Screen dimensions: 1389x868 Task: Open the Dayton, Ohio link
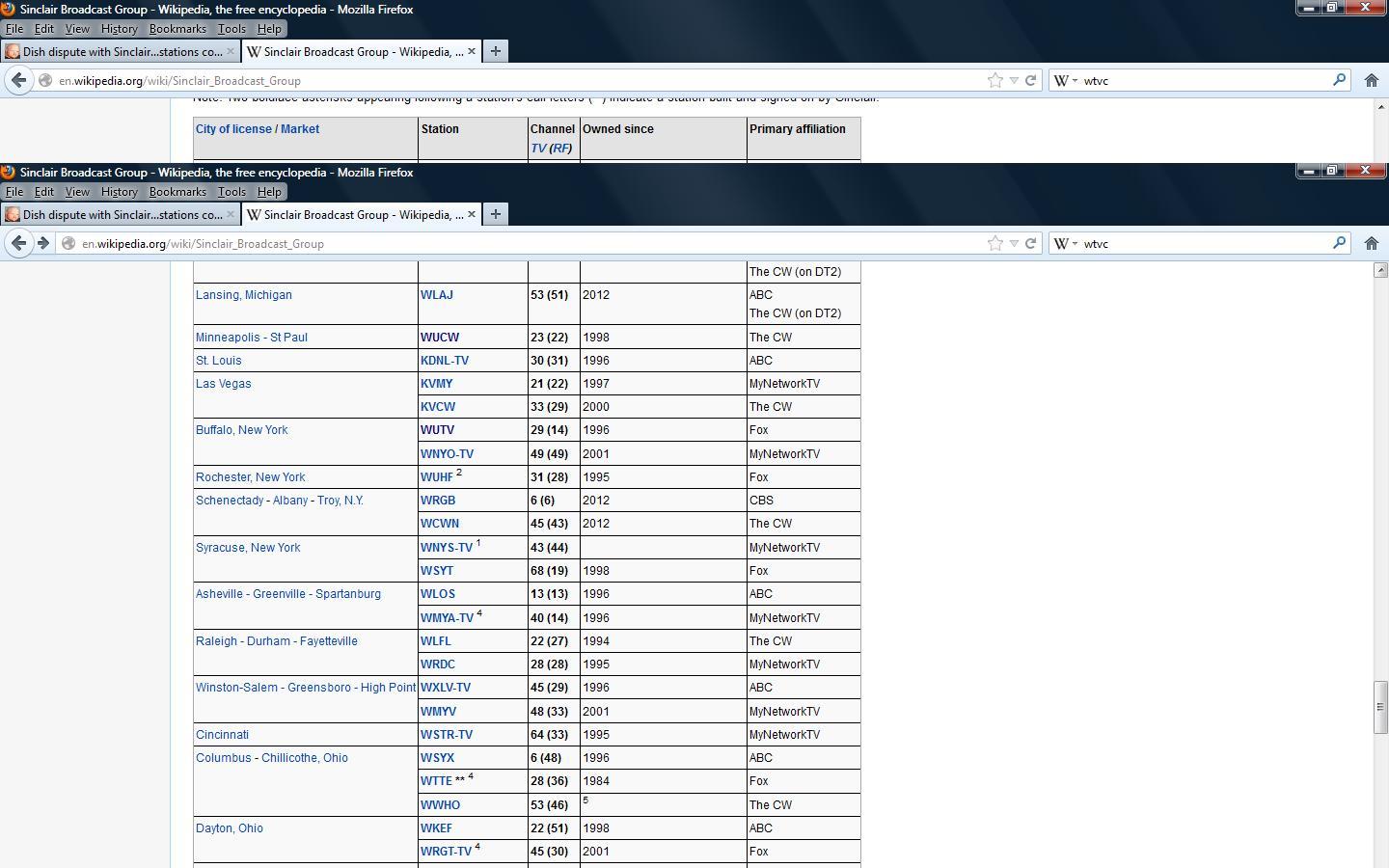tap(230, 828)
